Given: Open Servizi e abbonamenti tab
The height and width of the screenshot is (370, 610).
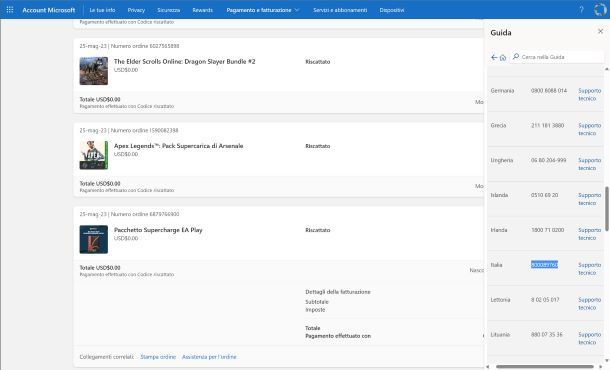Looking at the screenshot, I should [340, 10].
